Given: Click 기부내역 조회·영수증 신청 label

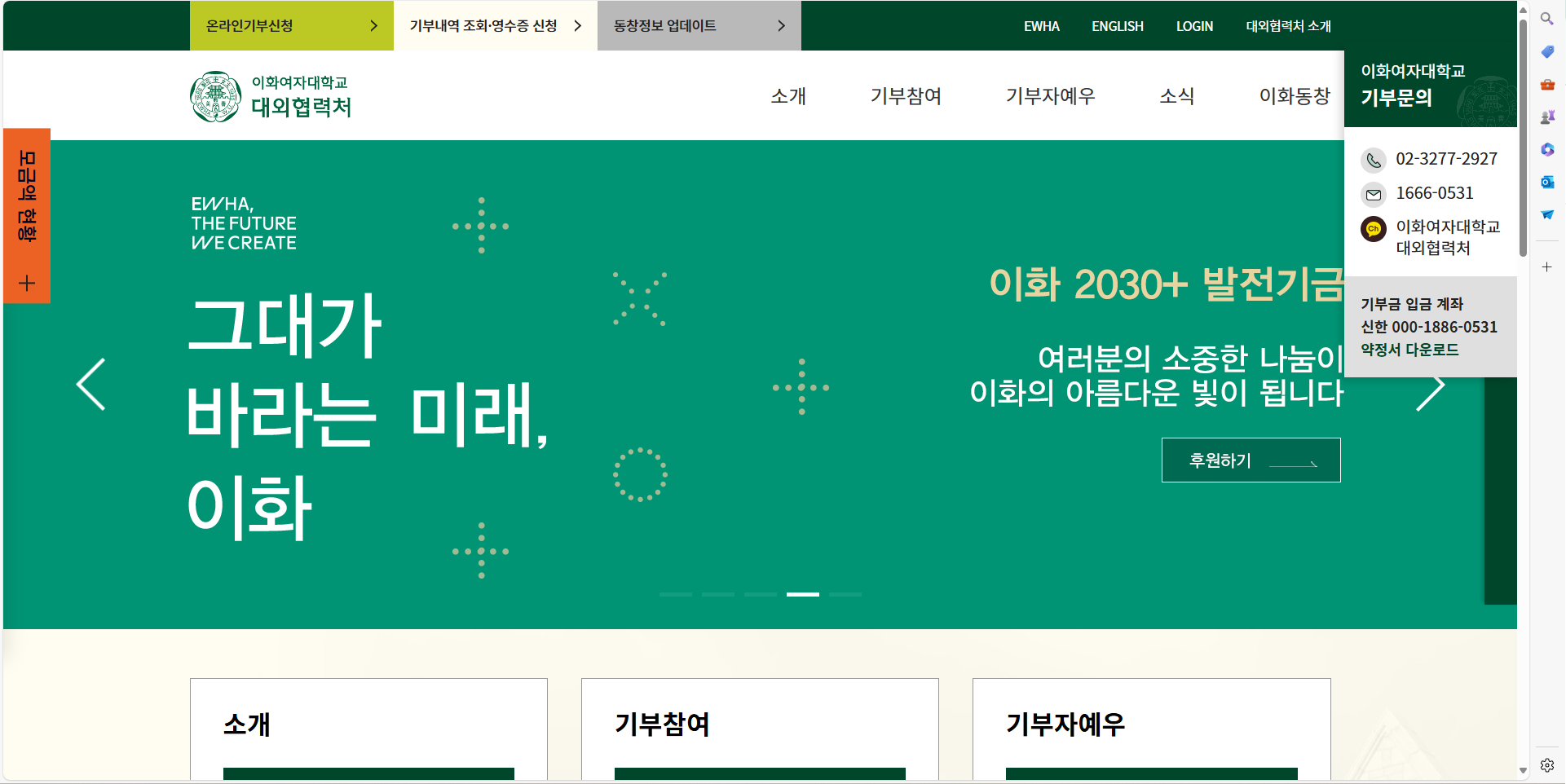Looking at the screenshot, I should click(483, 26).
